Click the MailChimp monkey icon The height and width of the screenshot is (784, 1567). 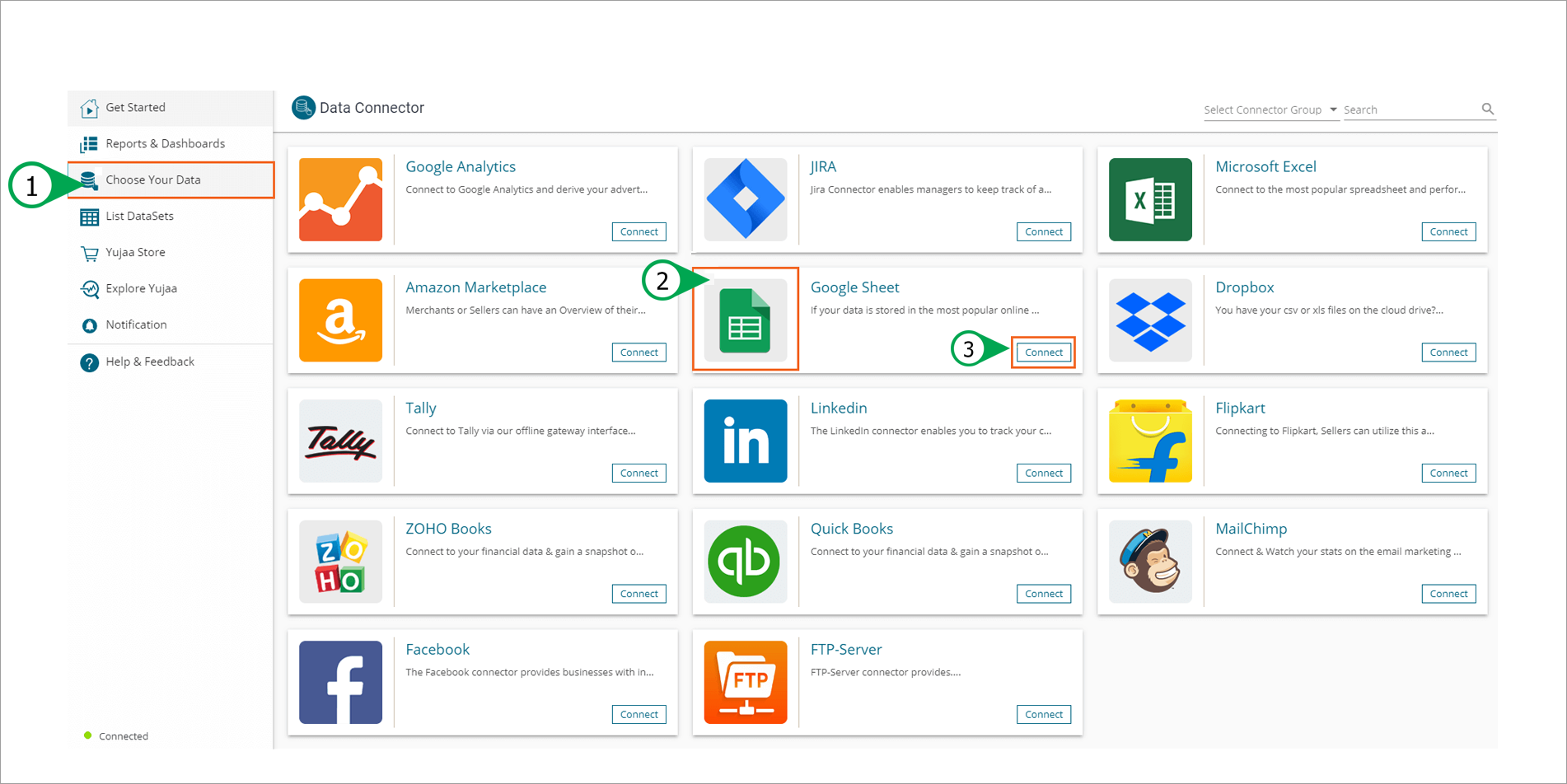(x=1150, y=562)
